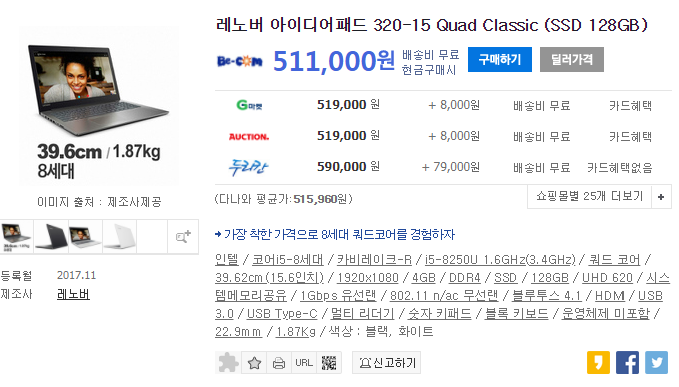Open image zoom magnifier icon
This screenshot has width=679, height=387.
click(183, 237)
